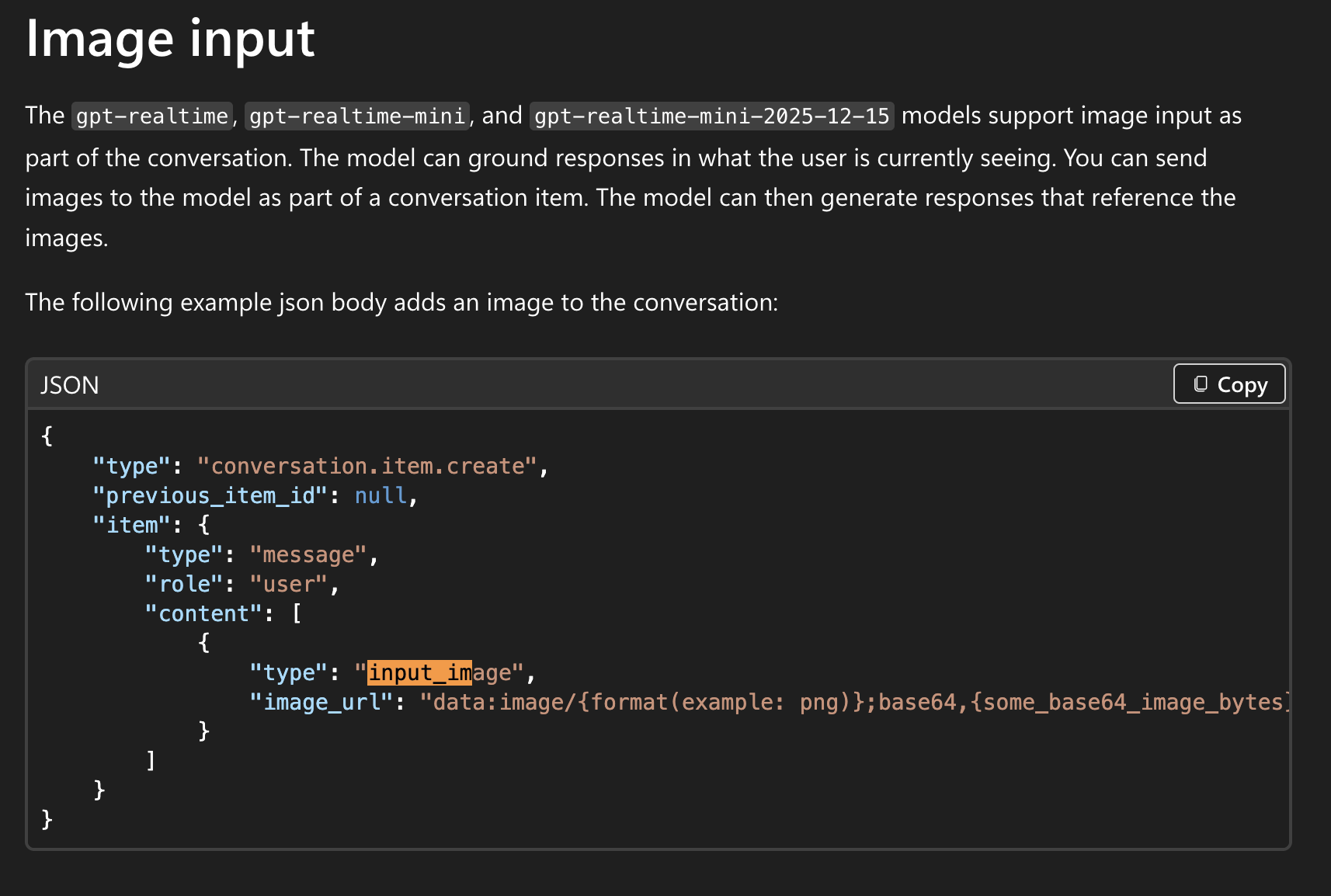The width and height of the screenshot is (1331, 896).
Task: Click the "content" key in the JSON
Action: coord(203,613)
